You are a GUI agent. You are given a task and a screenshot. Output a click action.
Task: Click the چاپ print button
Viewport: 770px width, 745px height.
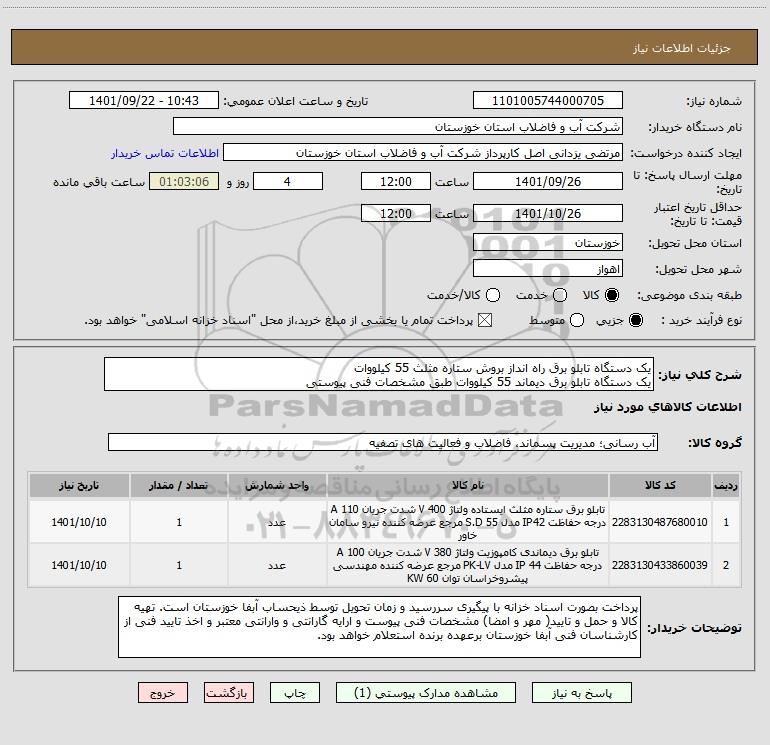point(295,693)
